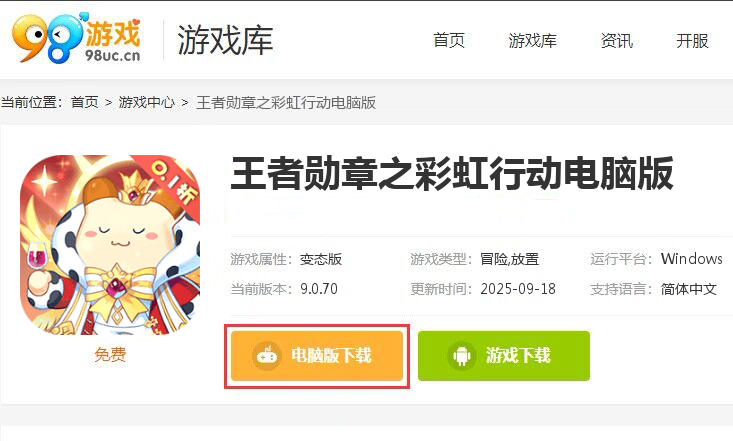Open the 游戏库 navigation menu item

click(x=532, y=41)
